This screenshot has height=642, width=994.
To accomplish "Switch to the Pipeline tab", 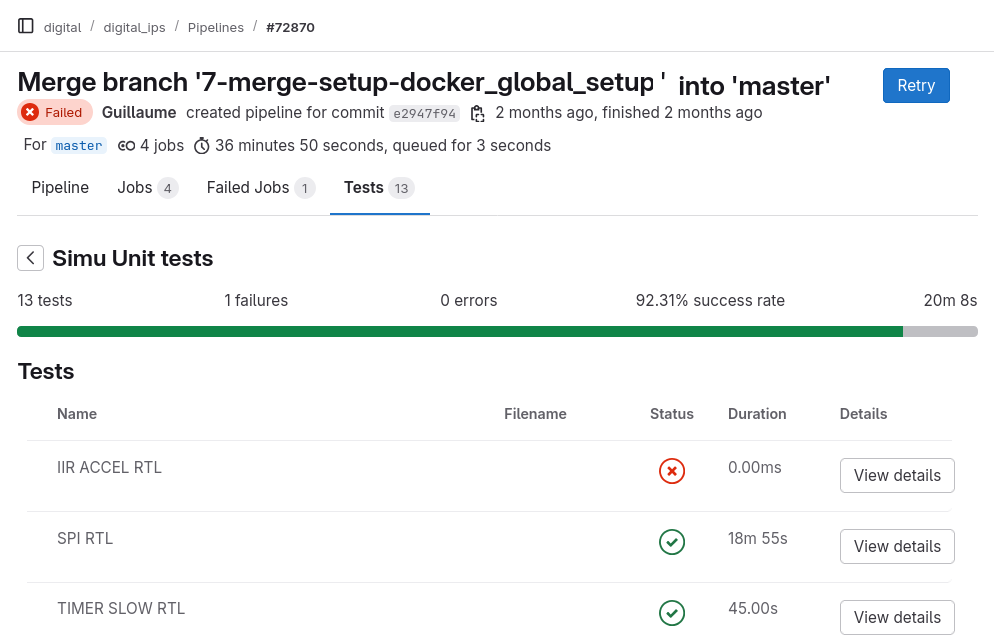I will click(x=60, y=187).
